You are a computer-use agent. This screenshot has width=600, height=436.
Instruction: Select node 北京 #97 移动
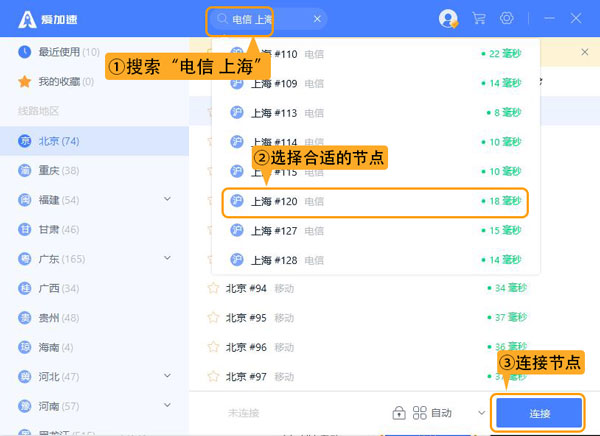click(394, 377)
